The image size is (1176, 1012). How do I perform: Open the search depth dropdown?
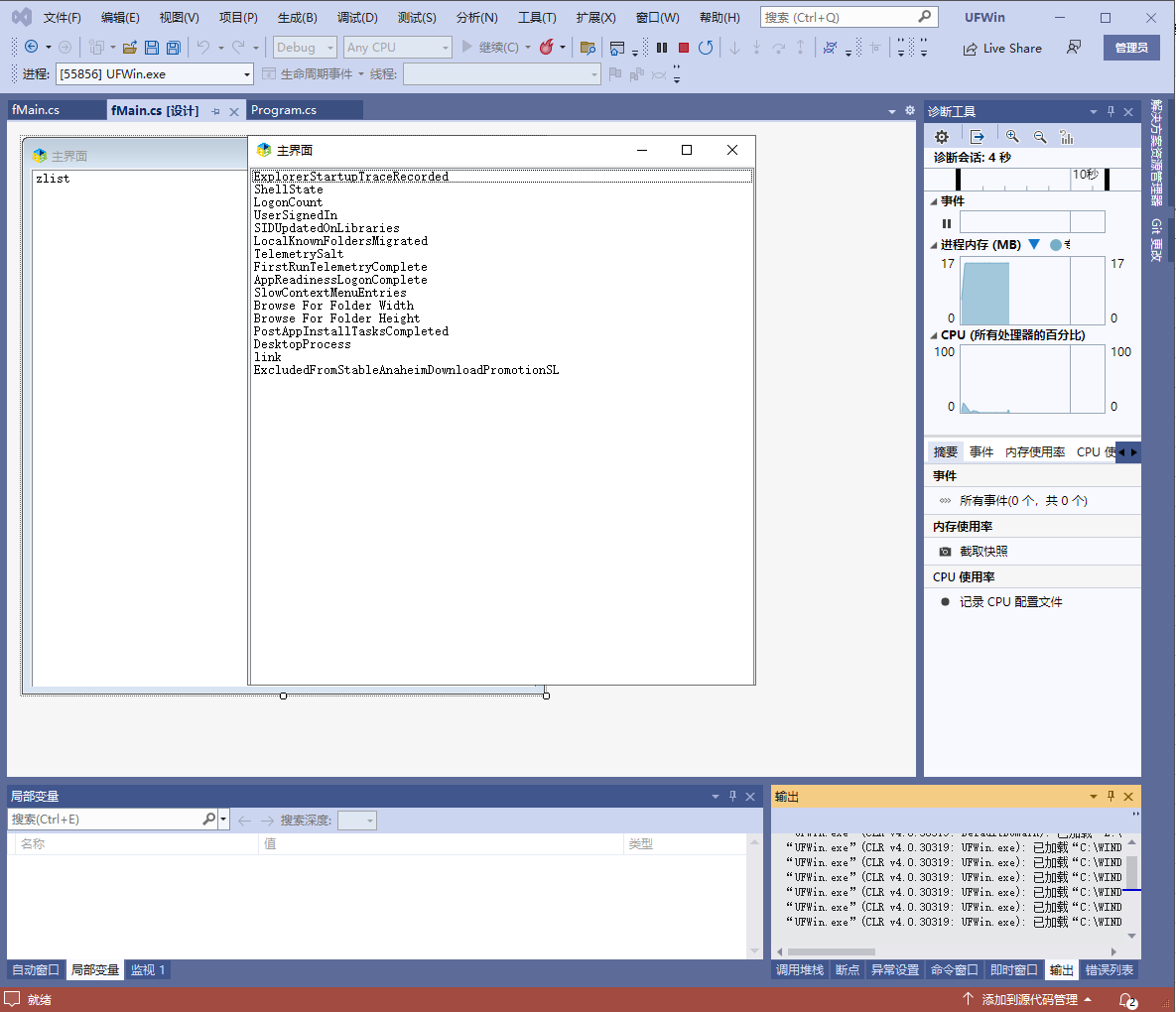click(x=357, y=821)
